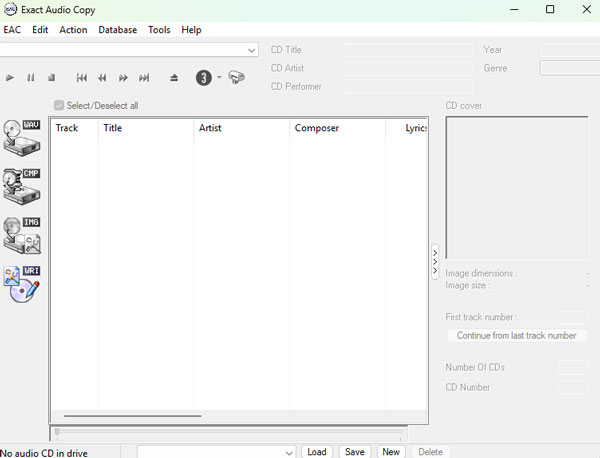Minimize the Exact Audio Copy window
The height and width of the screenshot is (458, 600).
pyautogui.click(x=514, y=10)
